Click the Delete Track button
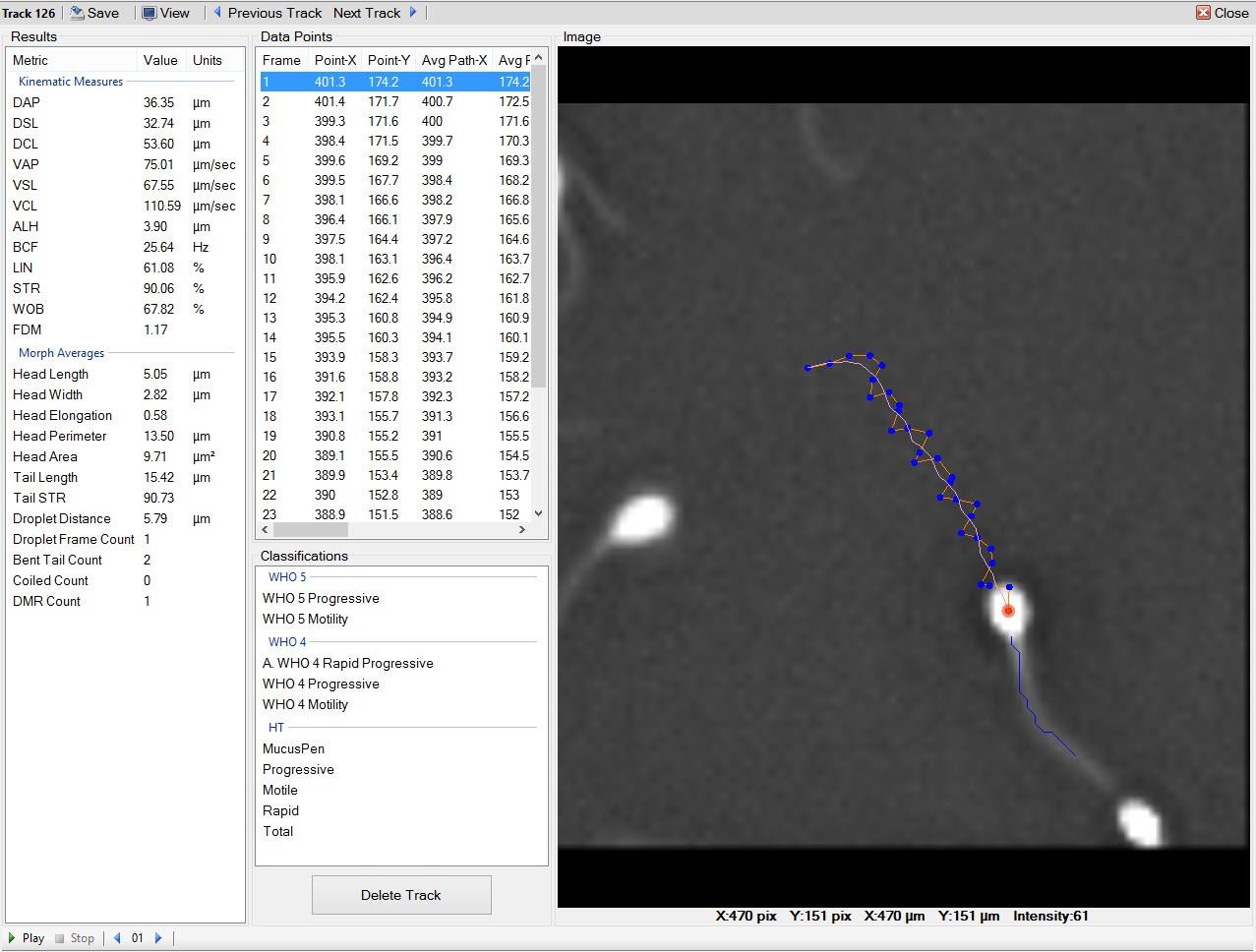 (x=401, y=895)
